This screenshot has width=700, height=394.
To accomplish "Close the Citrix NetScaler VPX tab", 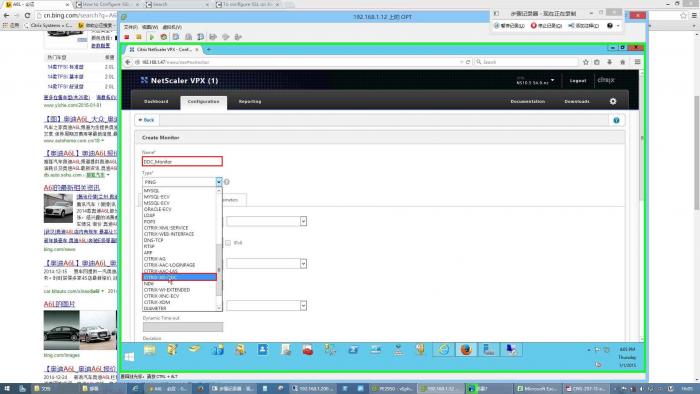I will pos(197,50).
